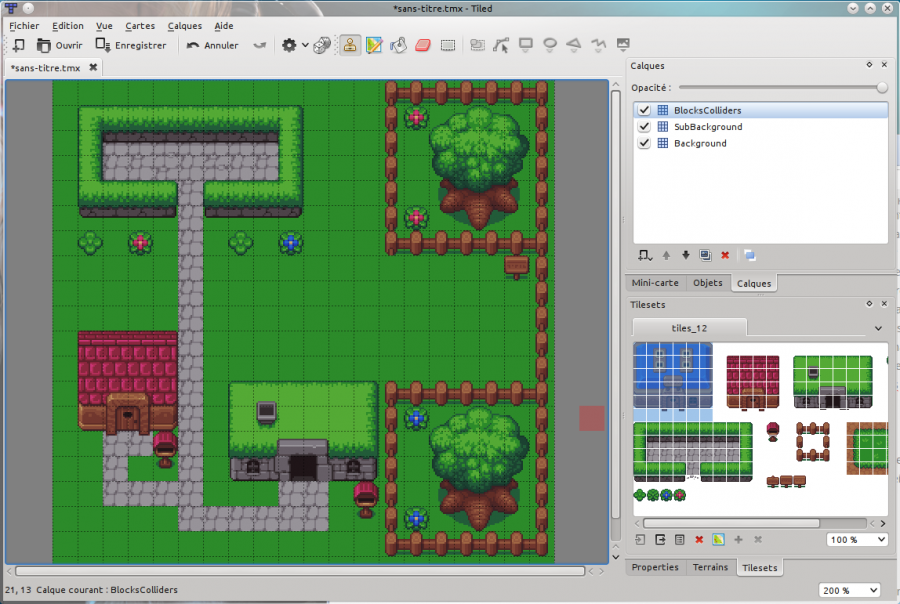Open the 200% map zoom dropdown
This screenshot has width=900, height=604.
[850, 590]
